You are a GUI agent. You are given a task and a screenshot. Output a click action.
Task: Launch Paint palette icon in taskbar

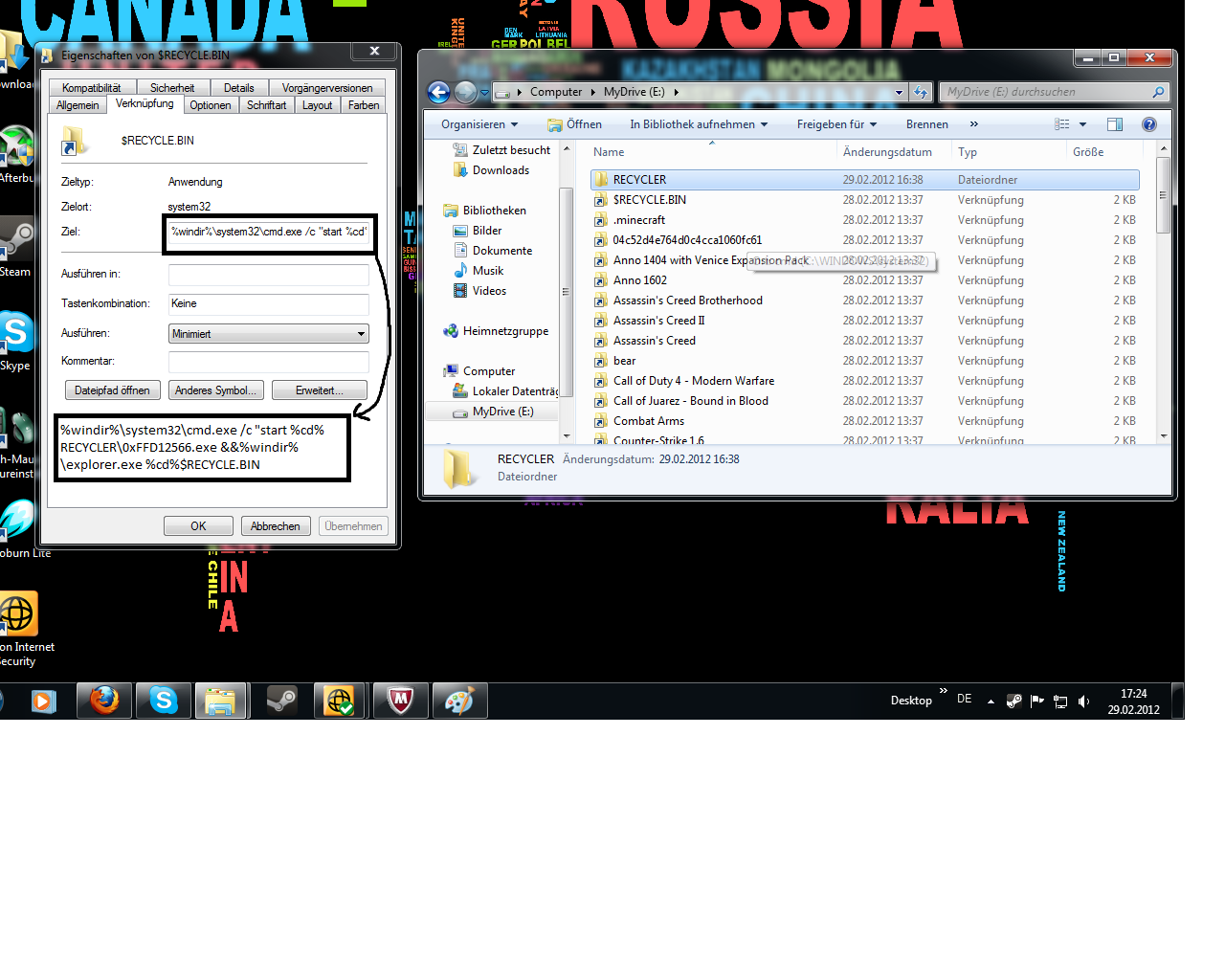tap(459, 701)
